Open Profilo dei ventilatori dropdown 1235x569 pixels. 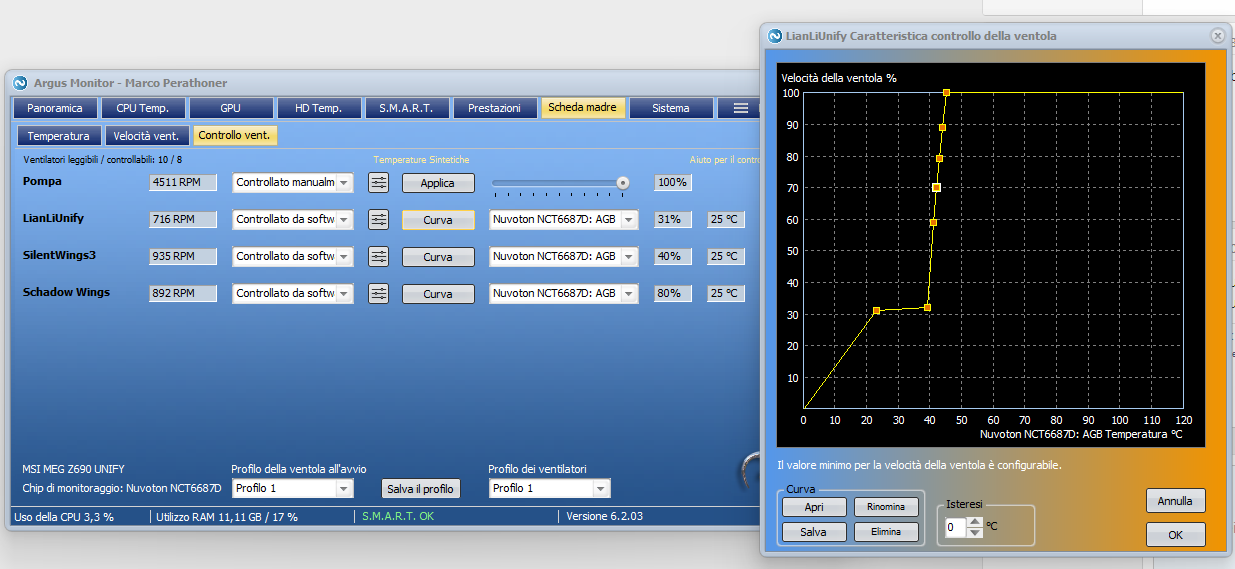click(601, 489)
